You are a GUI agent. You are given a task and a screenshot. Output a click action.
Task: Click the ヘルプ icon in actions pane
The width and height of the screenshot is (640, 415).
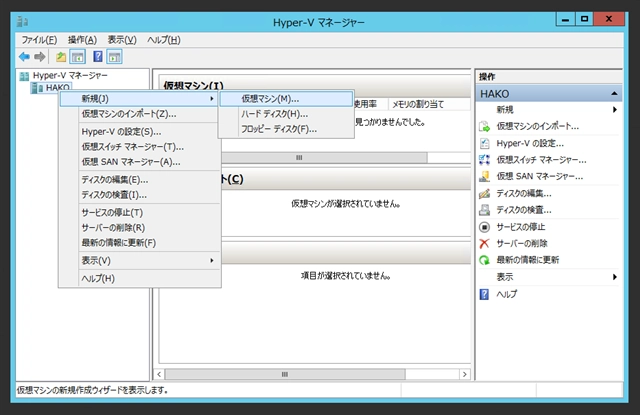coord(484,294)
